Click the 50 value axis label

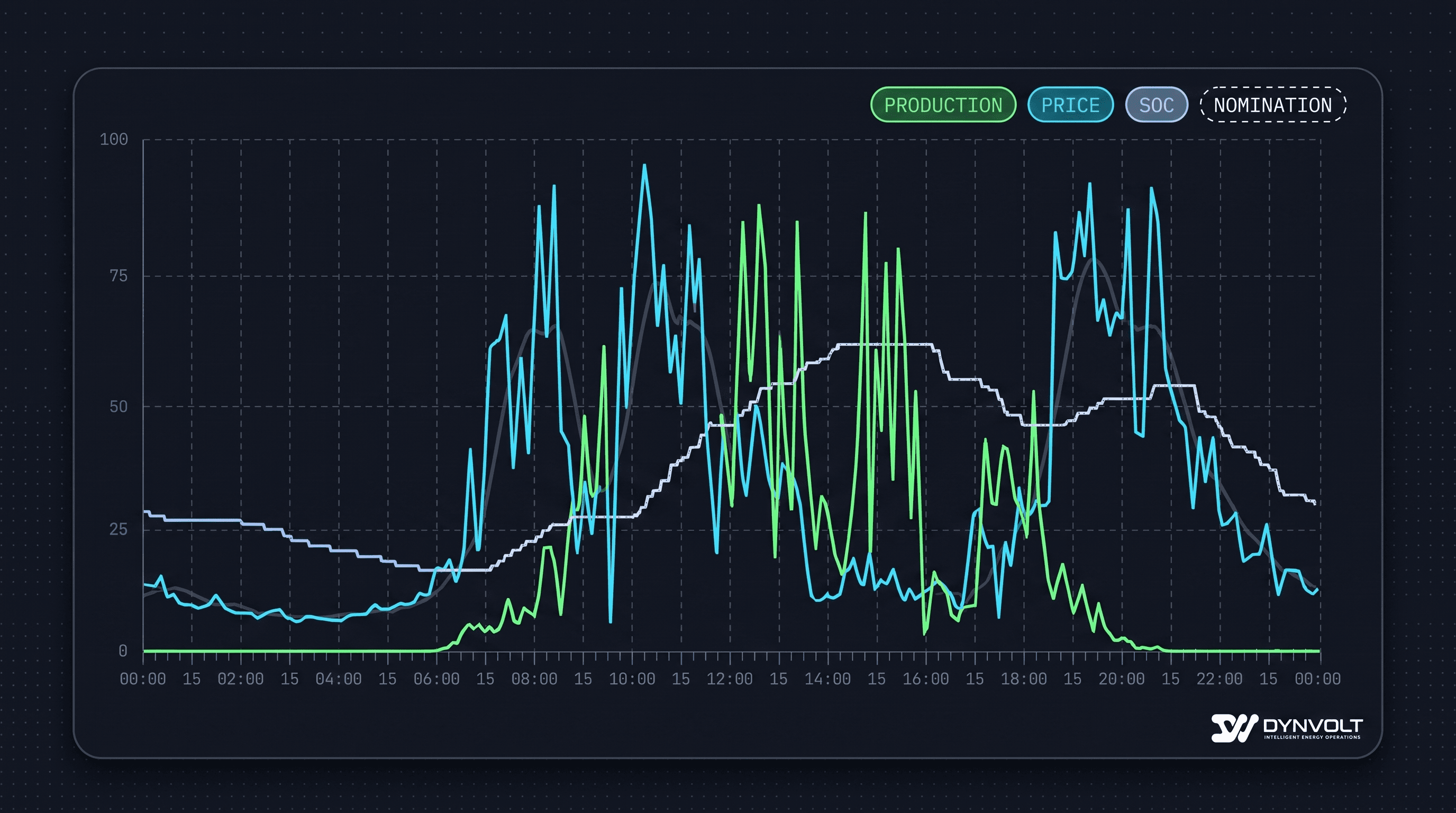pos(119,406)
